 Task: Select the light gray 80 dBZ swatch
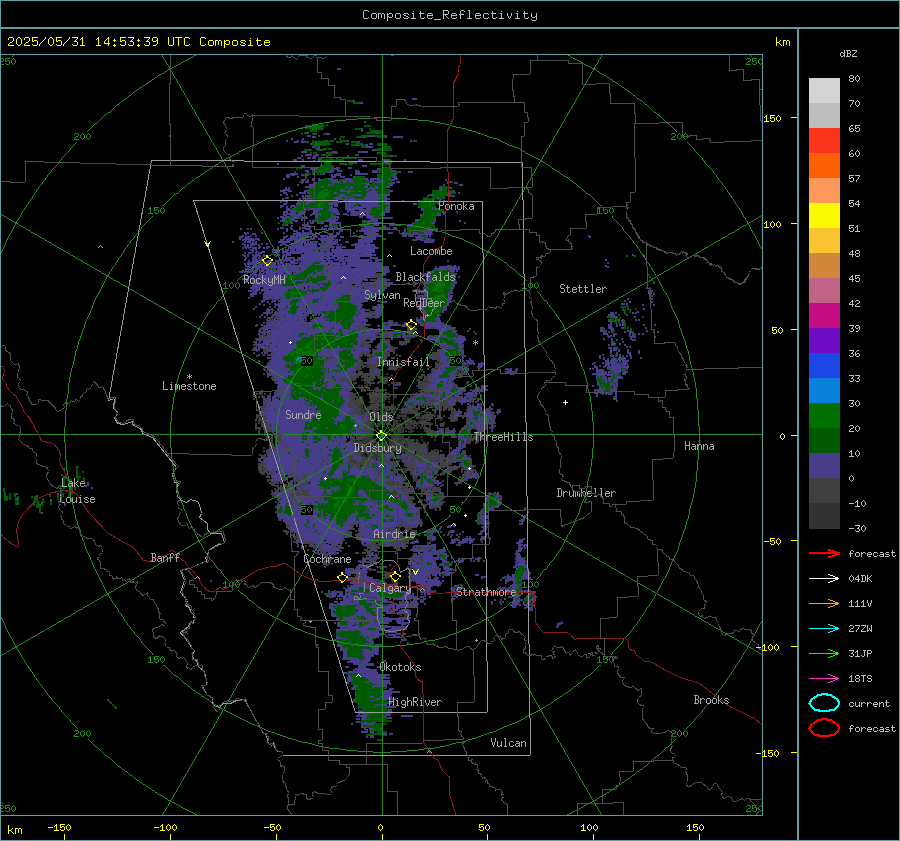click(x=824, y=90)
